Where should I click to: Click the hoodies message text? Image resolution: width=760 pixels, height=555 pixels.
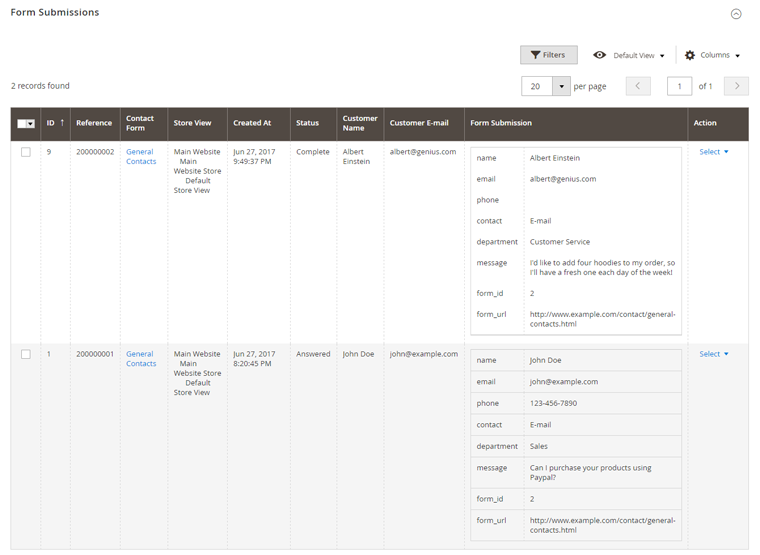(602, 268)
